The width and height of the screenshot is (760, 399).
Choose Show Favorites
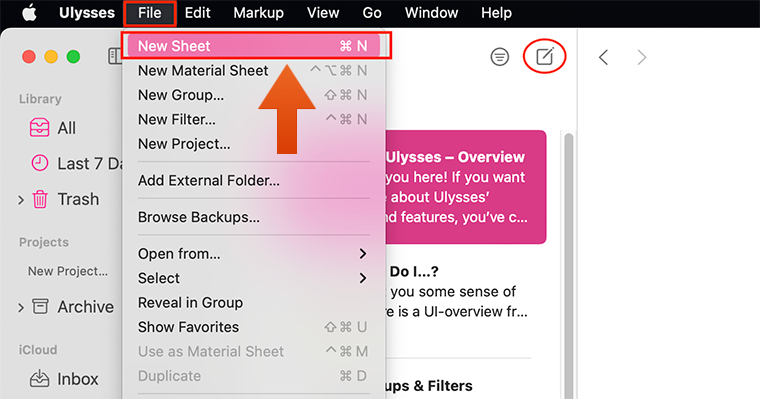(x=254, y=327)
